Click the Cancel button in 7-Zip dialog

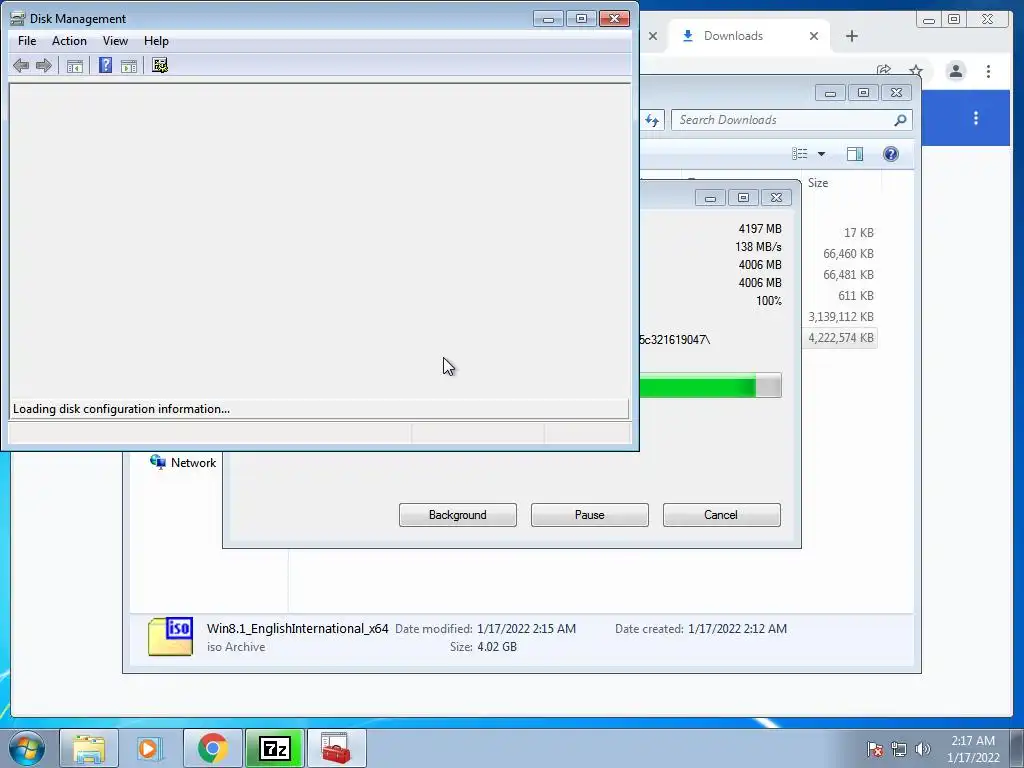click(x=721, y=515)
